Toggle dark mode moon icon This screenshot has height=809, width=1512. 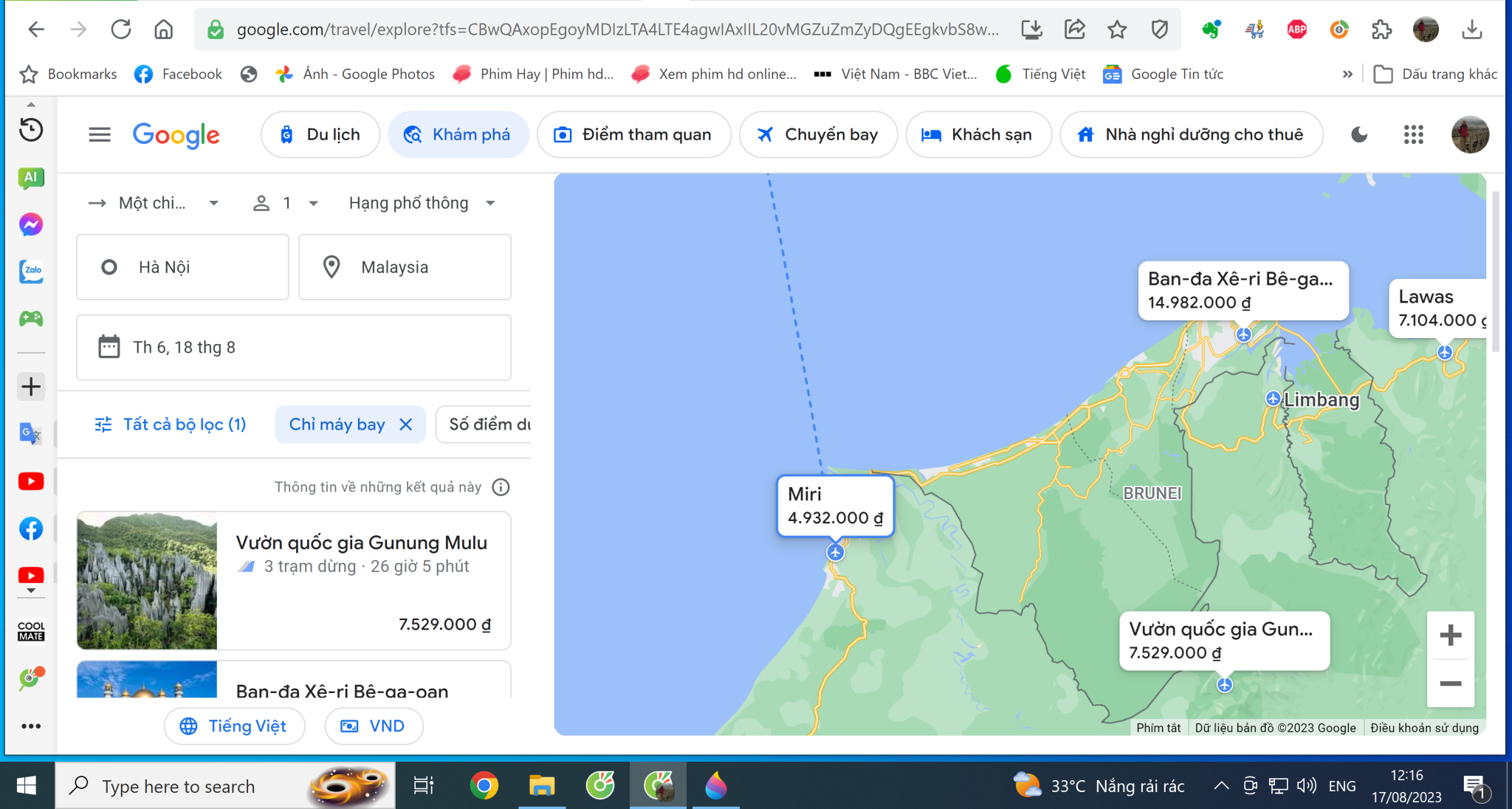(x=1359, y=134)
